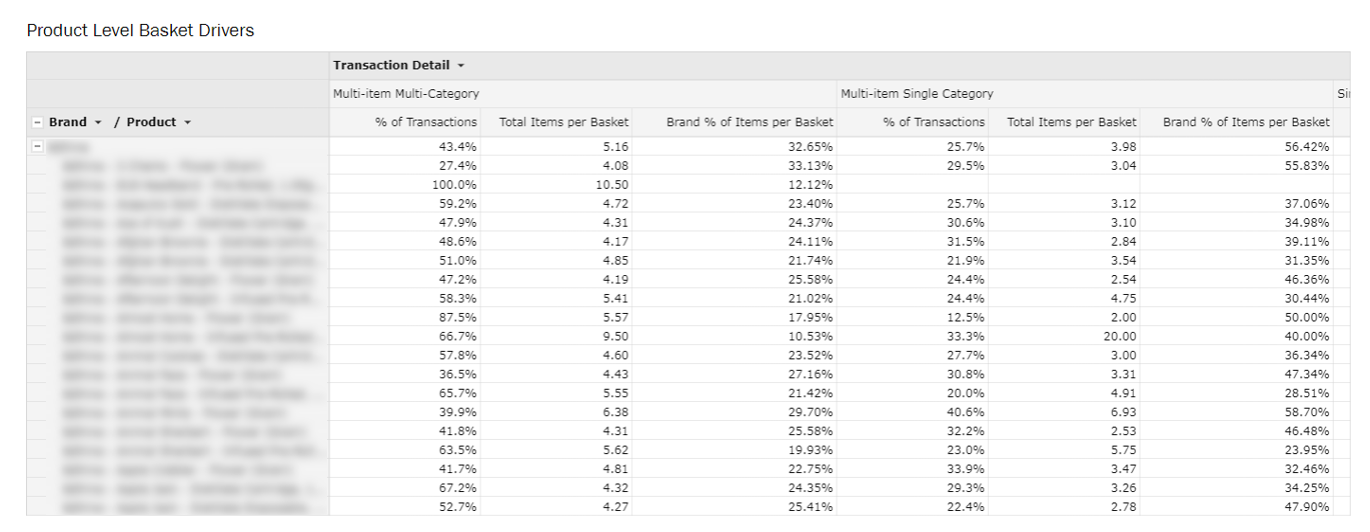This screenshot has height=532, width=1370.
Task: Click second Total Items per Basket header
Action: click(1072, 122)
